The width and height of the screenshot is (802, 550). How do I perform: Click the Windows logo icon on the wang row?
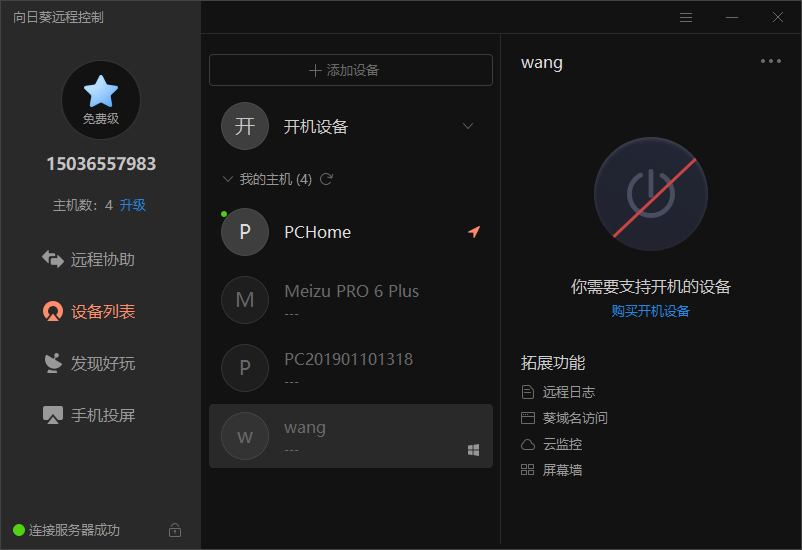(x=474, y=450)
